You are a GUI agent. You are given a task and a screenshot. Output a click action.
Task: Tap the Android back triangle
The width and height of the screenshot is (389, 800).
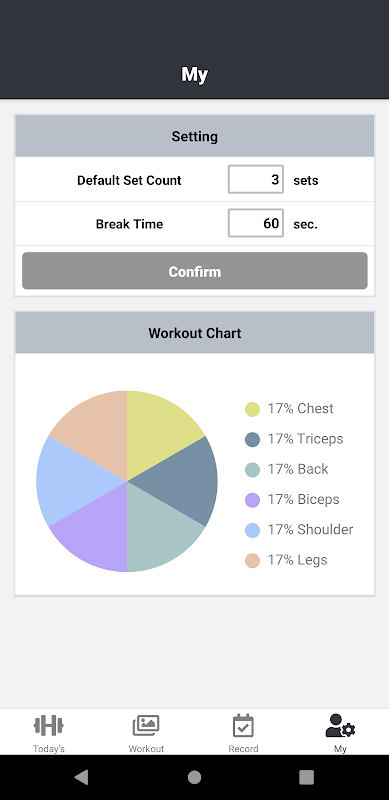[x=81, y=777]
